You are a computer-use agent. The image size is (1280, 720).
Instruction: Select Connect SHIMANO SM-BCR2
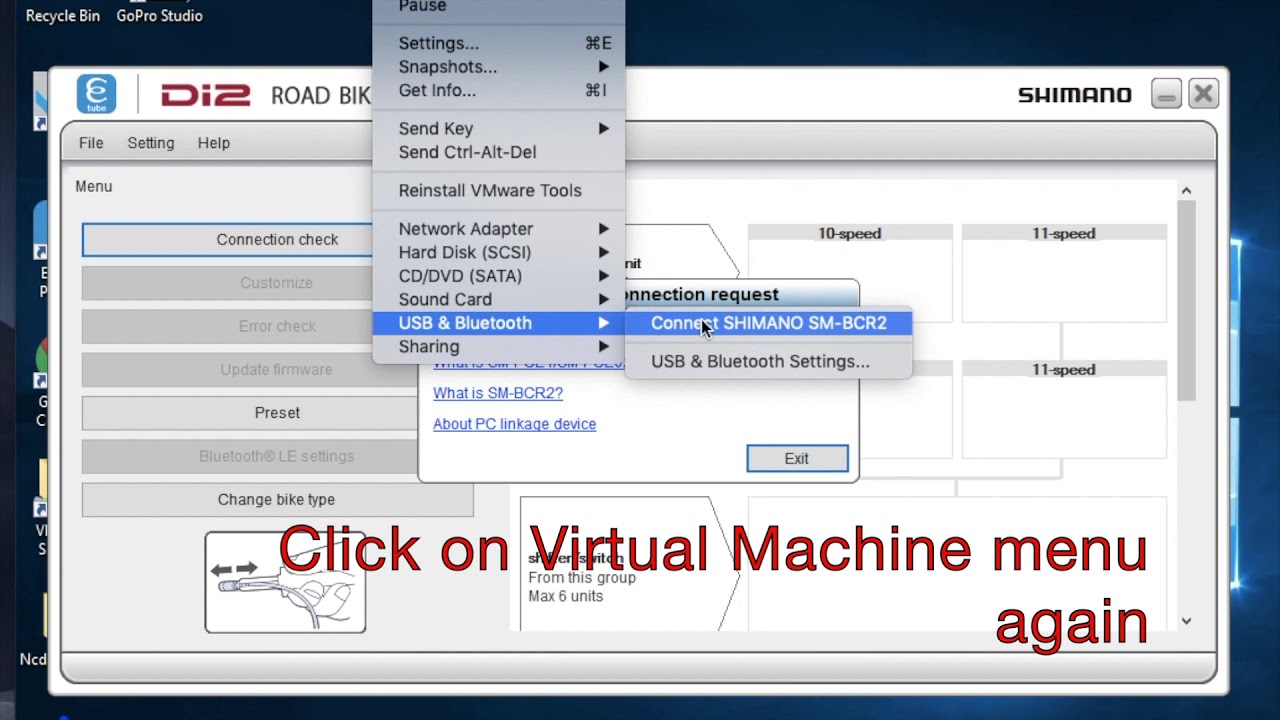(768, 323)
